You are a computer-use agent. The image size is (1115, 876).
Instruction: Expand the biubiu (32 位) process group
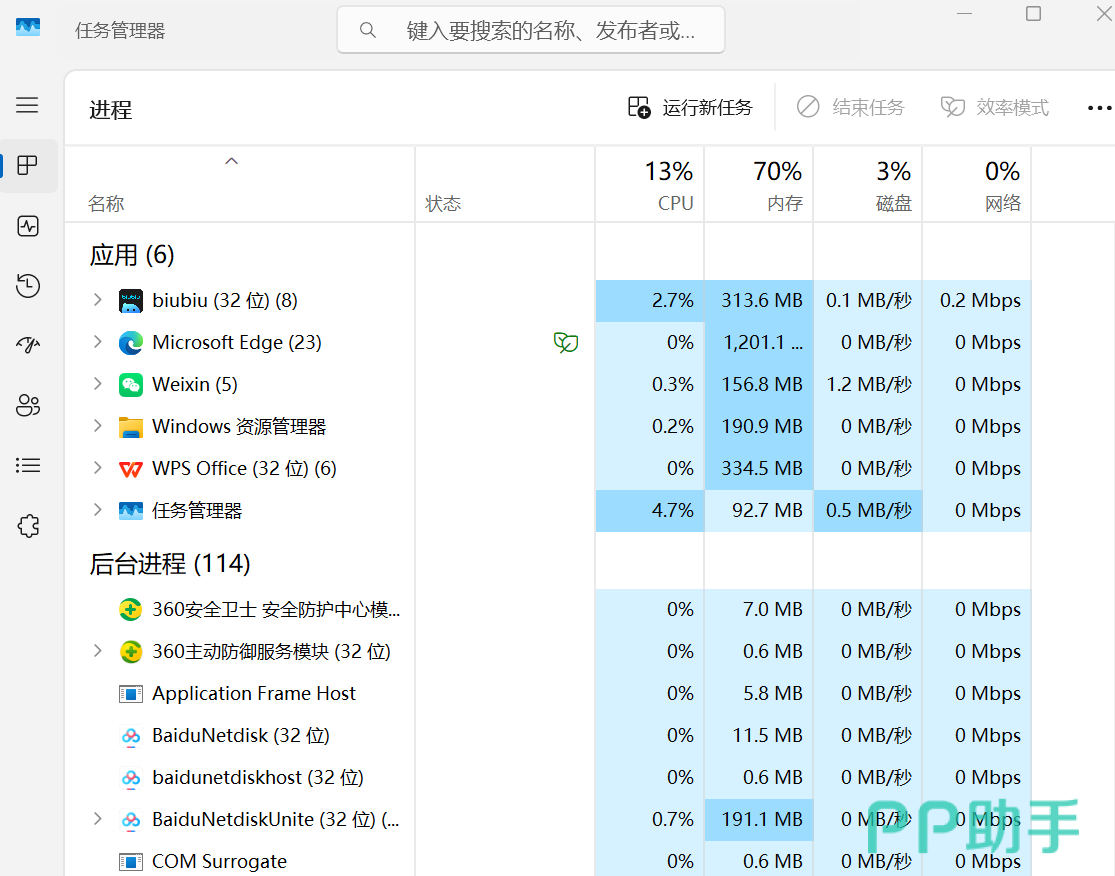tap(97, 300)
